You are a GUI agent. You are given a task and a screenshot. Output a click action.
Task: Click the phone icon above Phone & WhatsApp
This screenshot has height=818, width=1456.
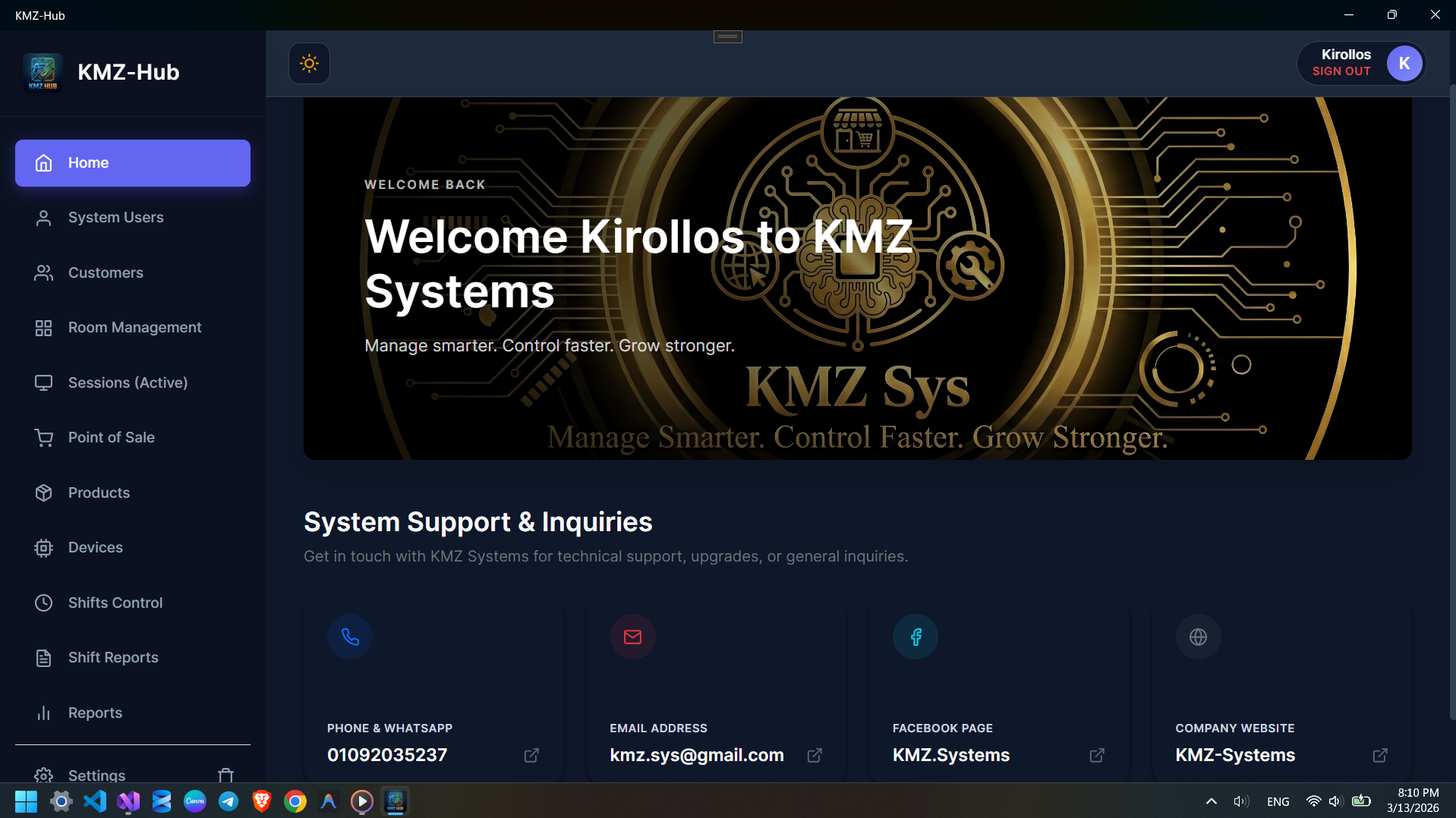[x=349, y=637]
